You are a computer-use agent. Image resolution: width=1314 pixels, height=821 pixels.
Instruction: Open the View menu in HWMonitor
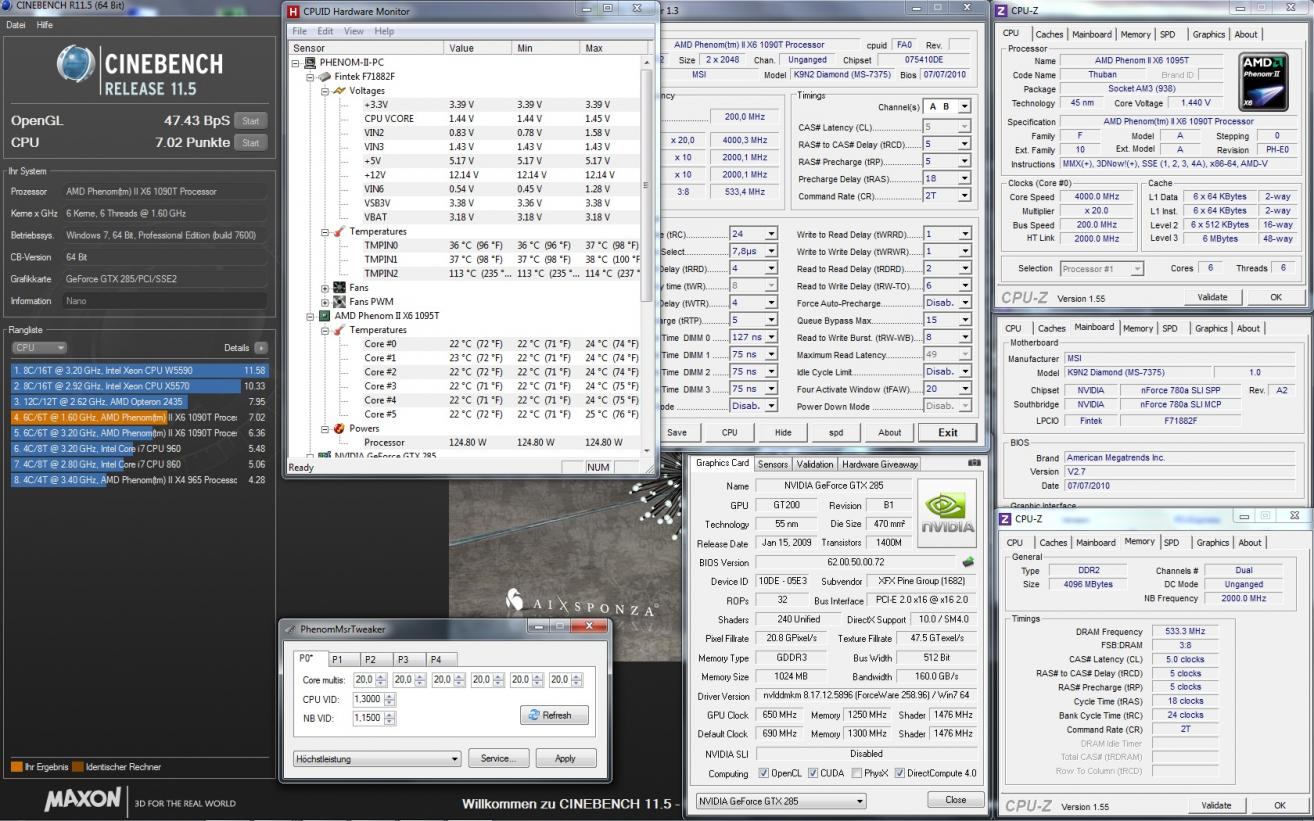(354, 31)
